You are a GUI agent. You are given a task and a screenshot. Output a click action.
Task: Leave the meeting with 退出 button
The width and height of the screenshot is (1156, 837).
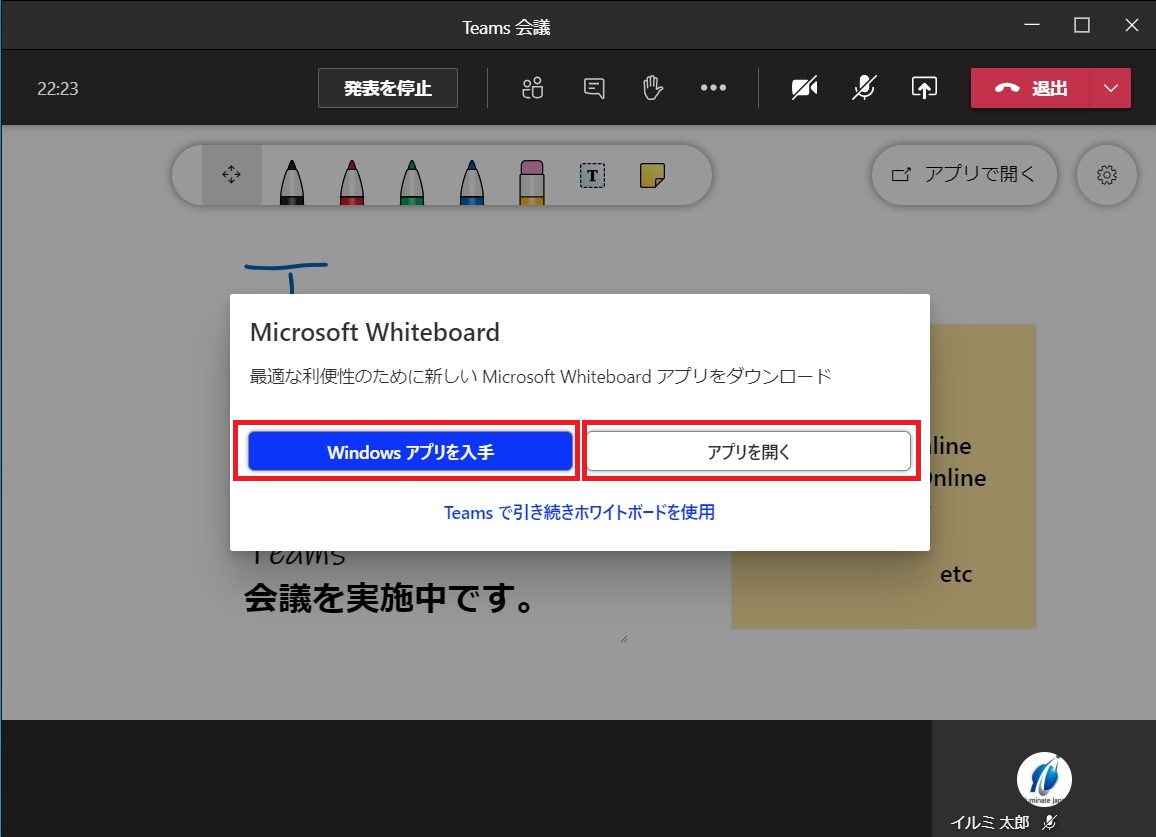[1030, 88]
